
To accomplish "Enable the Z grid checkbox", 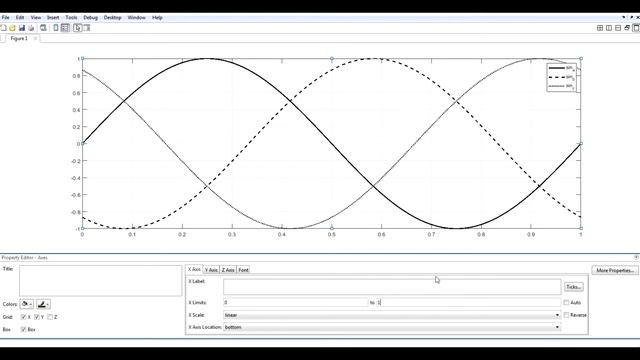I will click(50, 317).
